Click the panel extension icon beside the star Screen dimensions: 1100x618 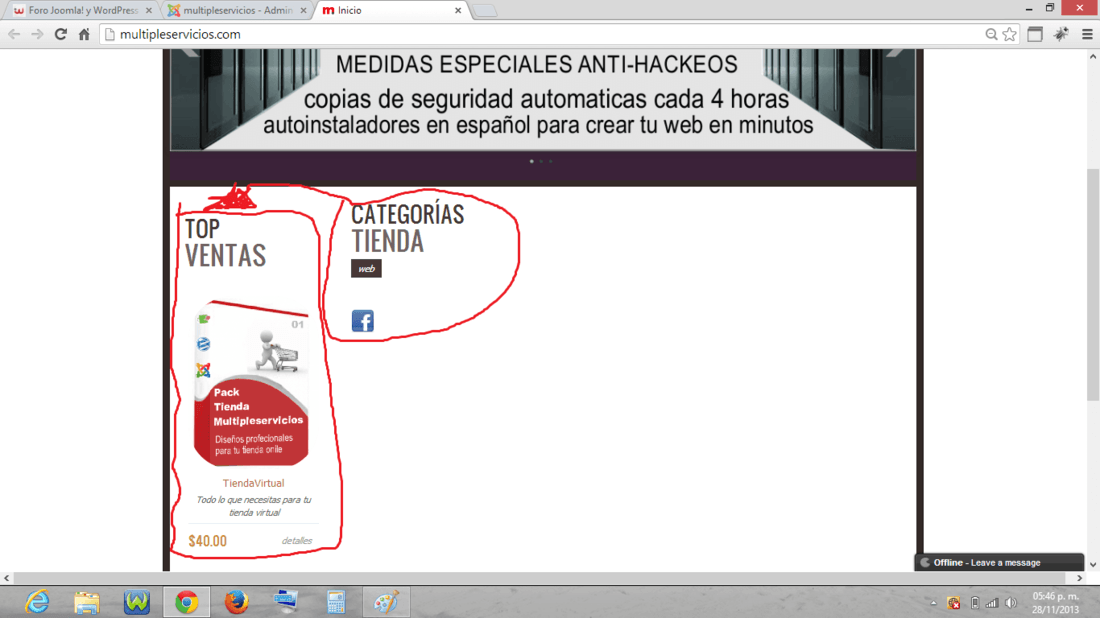coord(1035,34)
